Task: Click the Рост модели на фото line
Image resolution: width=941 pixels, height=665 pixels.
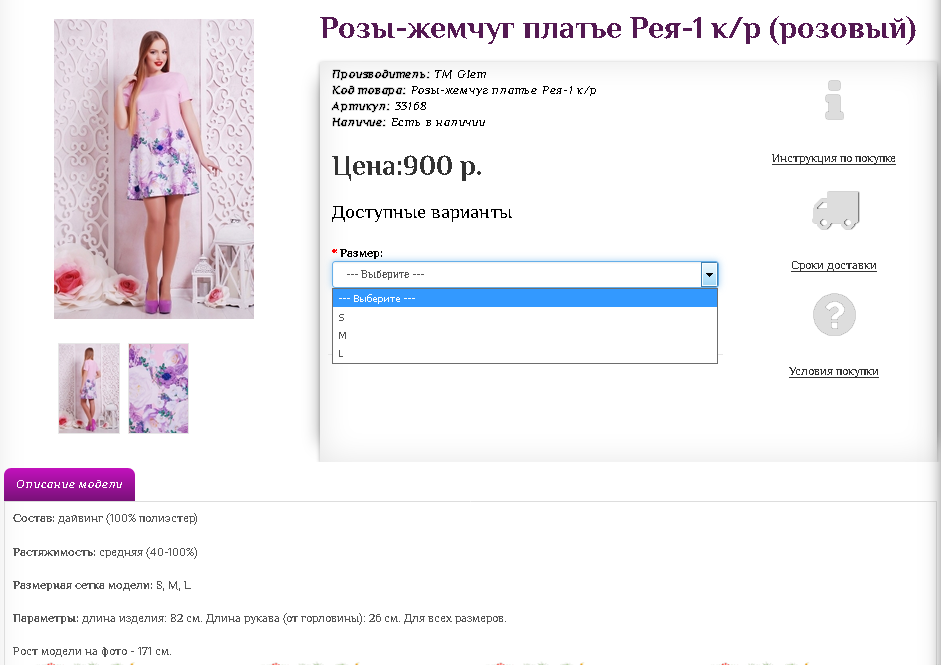Action: click(x=92, y=651)
